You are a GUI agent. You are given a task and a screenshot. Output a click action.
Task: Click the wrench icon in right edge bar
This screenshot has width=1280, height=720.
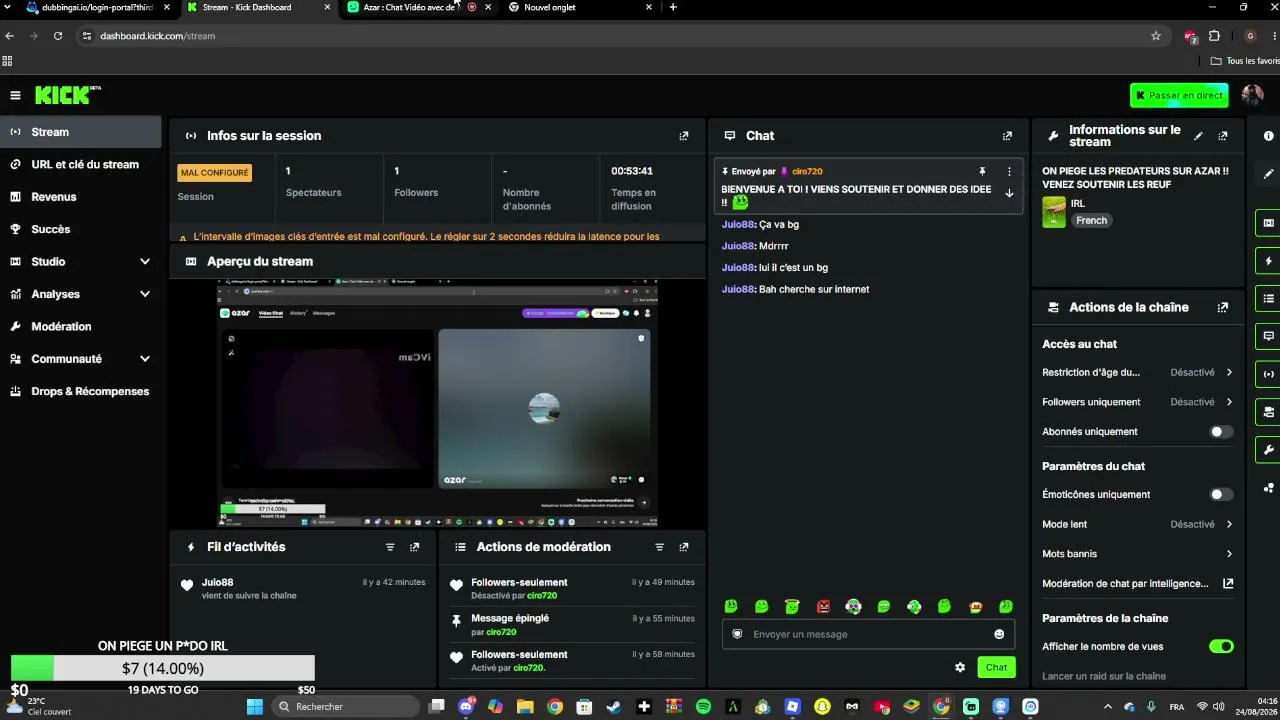[x=1269, y=449]
